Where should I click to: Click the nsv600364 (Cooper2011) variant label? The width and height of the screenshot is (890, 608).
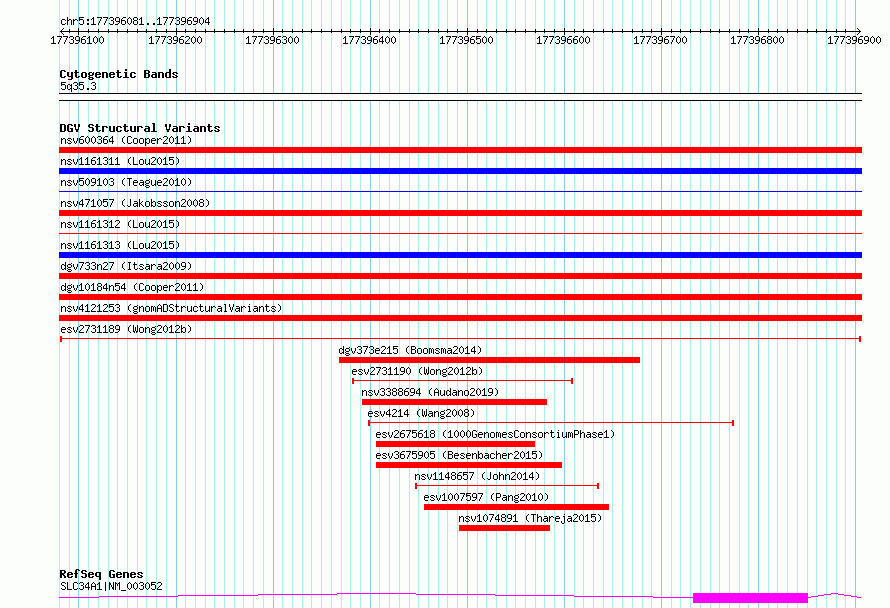pos(126,140)
